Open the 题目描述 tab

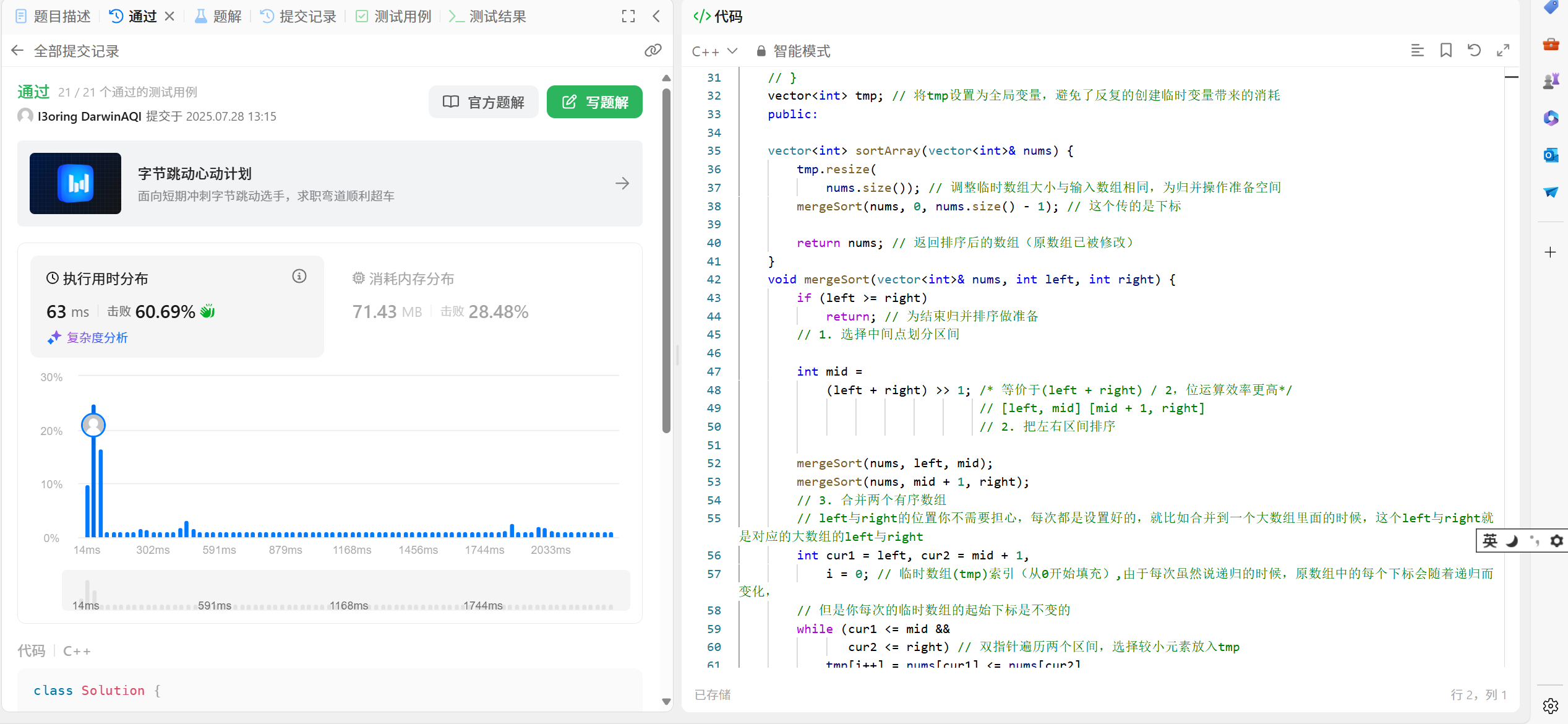(53, 17)
